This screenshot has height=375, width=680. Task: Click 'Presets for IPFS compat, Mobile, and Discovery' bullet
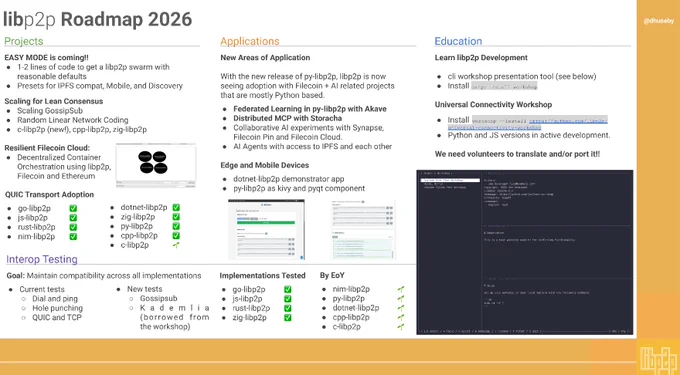100,86
